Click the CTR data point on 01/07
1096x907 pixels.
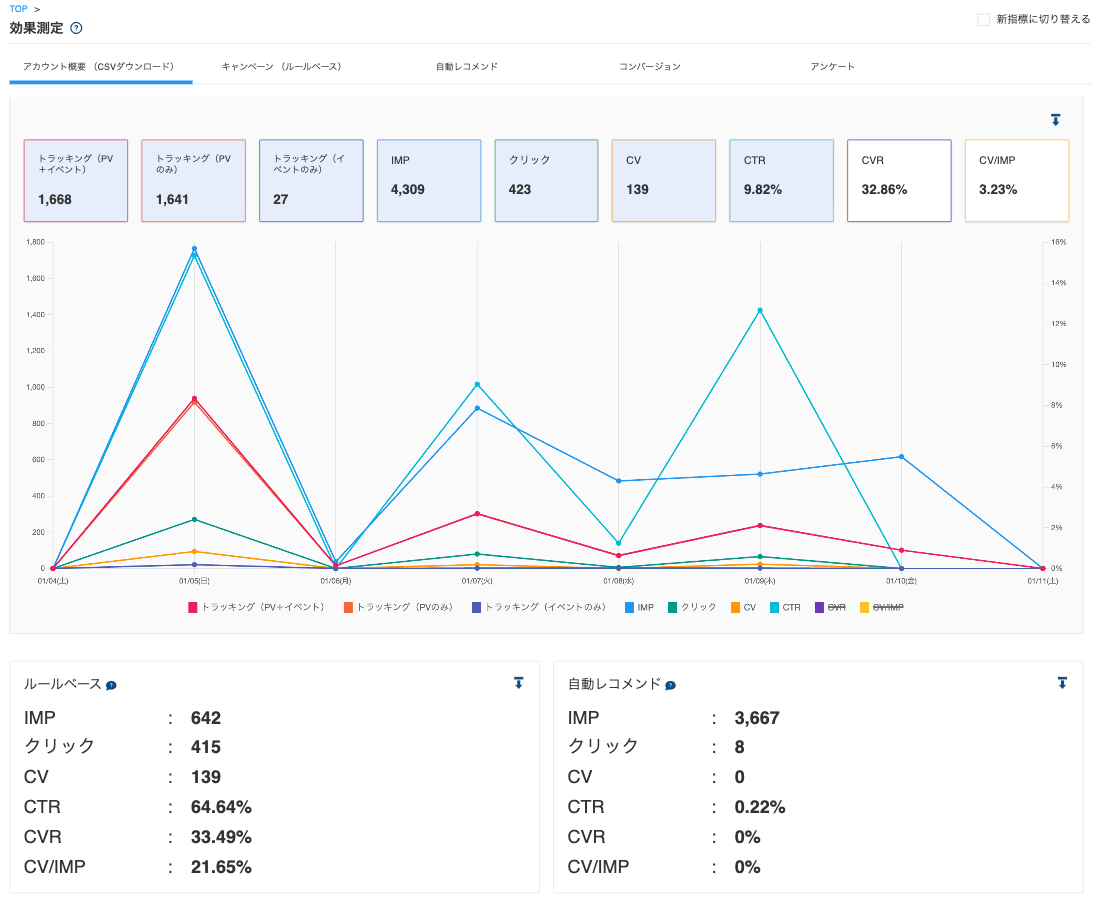477,384
